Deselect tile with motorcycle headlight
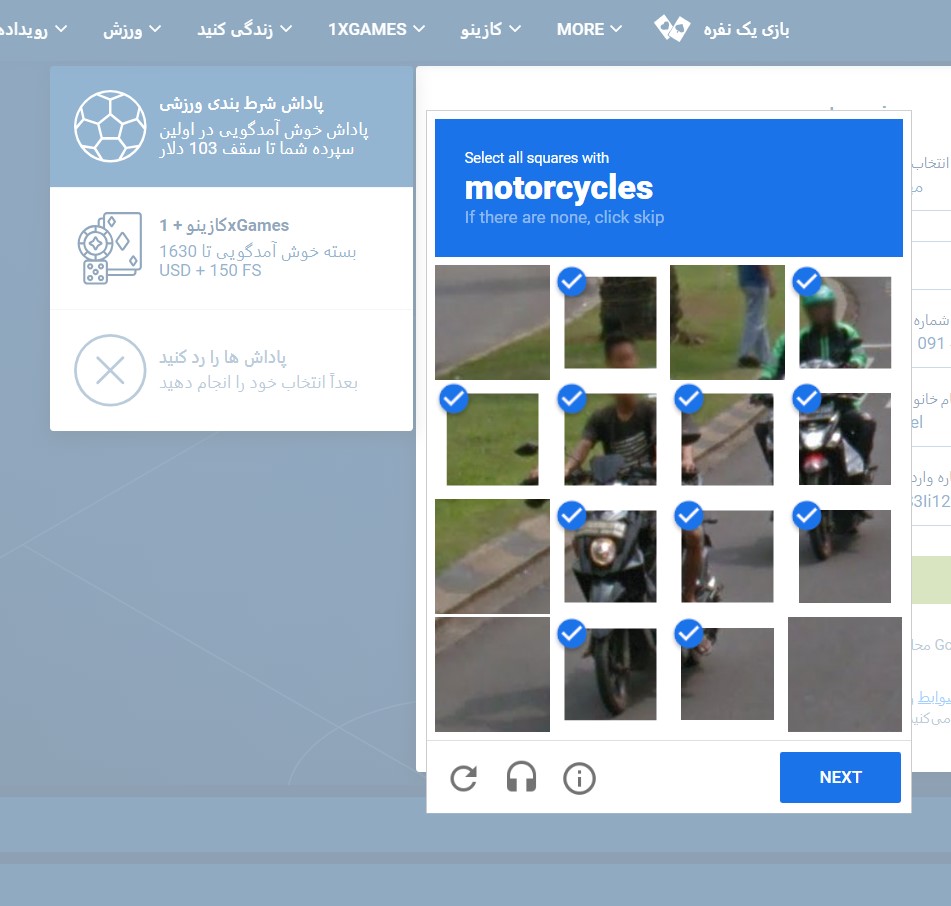951x906 pixels. click(x=610, y=556)
